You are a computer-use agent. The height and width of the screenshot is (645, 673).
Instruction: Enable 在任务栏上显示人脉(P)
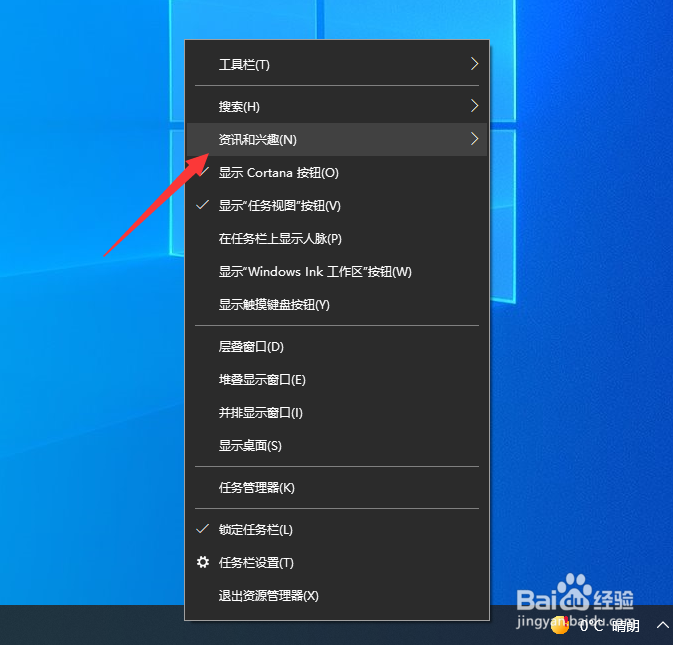coord(336,239)
